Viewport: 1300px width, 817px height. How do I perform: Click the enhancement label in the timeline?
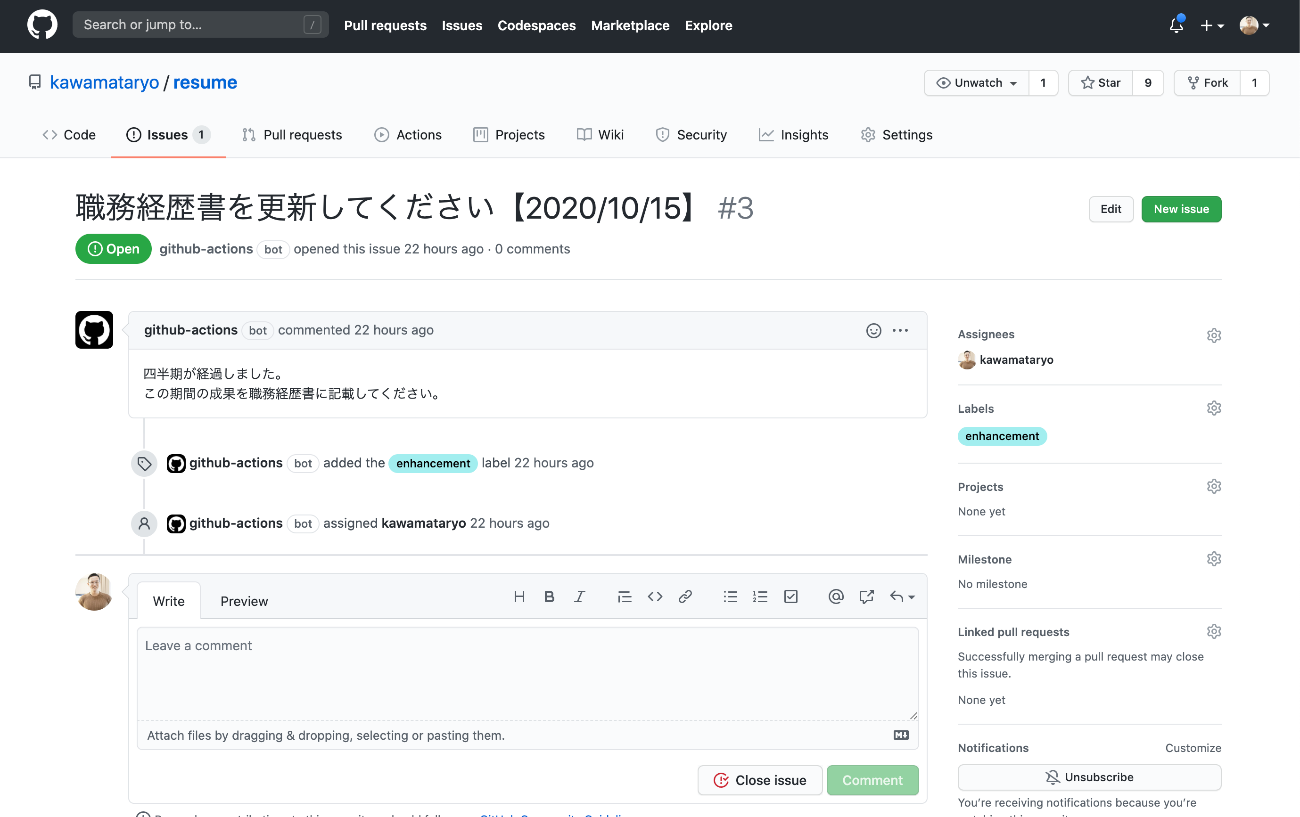tap(433, 463)
